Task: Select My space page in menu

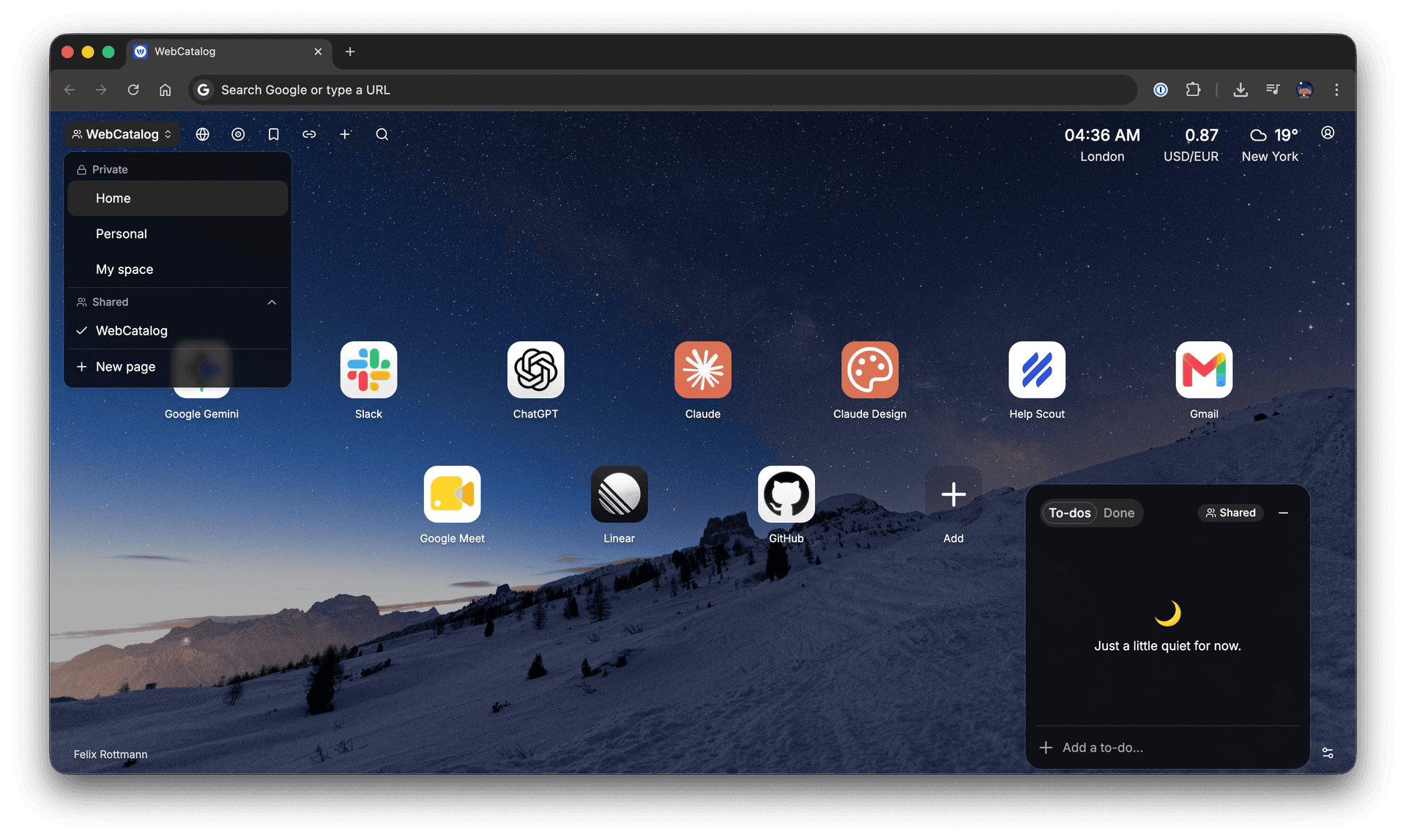Action: point(177,269)
